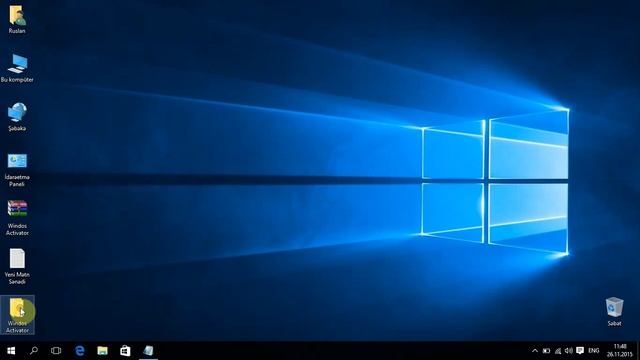Select the Windos Activator WinRAR archive icon
Image resolution: width=640 pixels, height=360 pixels.
click(x=17, y=218)
